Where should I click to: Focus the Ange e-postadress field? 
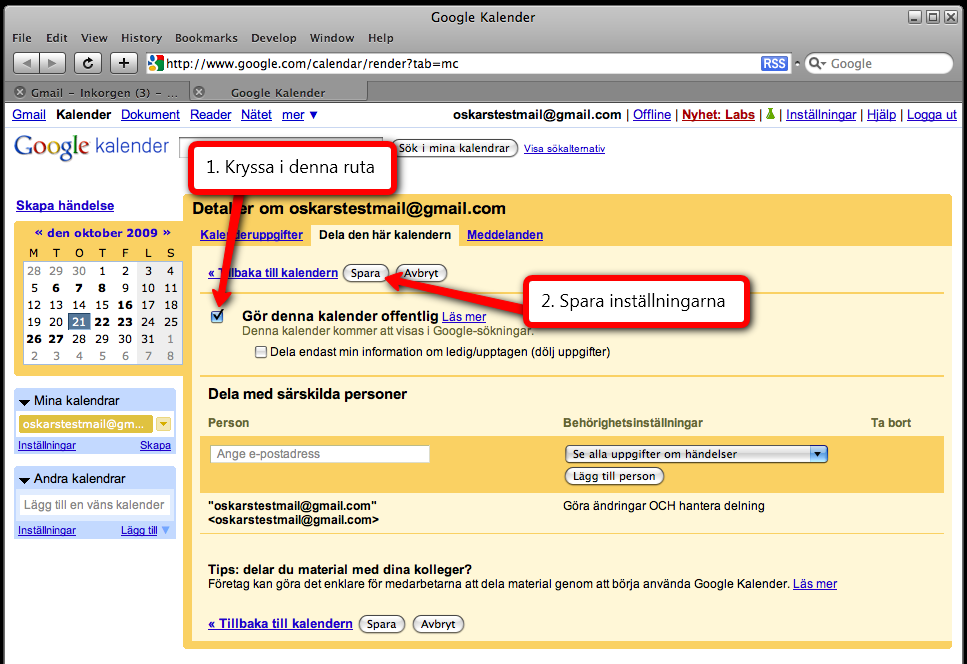tap(319, 454)
